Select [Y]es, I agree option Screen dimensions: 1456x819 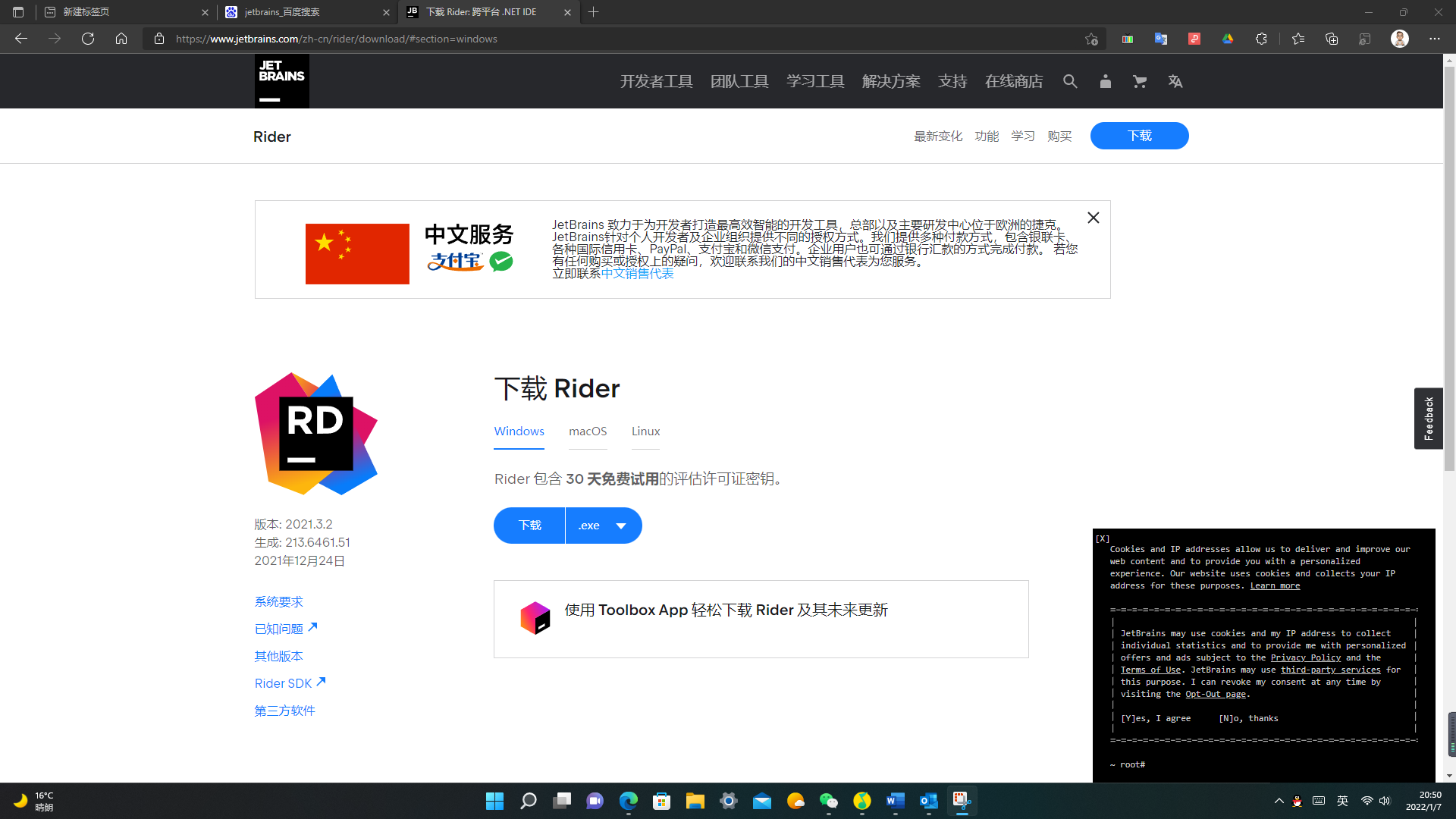[1156, 718]
